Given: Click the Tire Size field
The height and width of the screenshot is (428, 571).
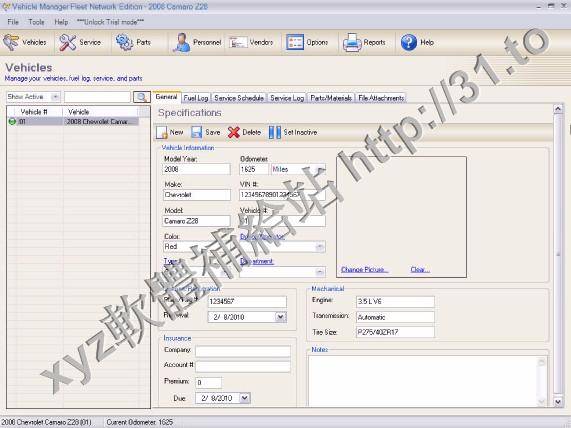Looking at the screenshot, I should point(395,332).
